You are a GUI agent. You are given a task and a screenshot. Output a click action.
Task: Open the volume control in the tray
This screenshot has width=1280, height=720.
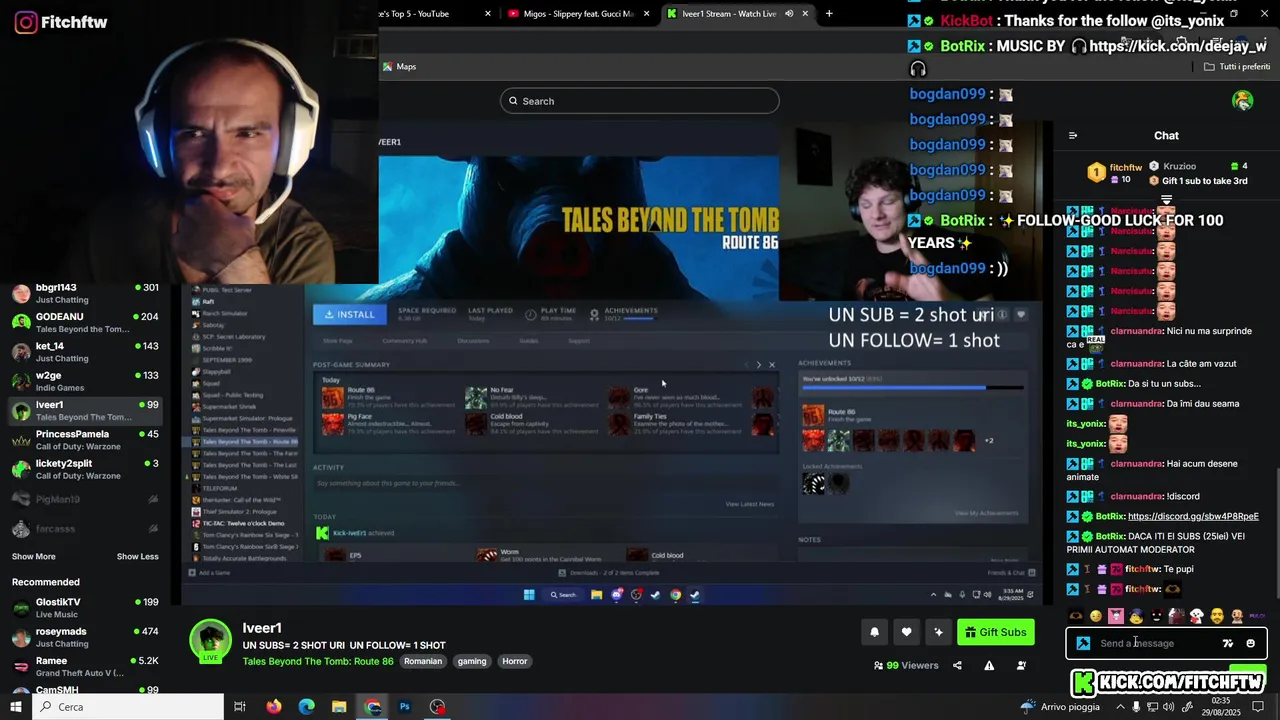(x=1168, y=707)
